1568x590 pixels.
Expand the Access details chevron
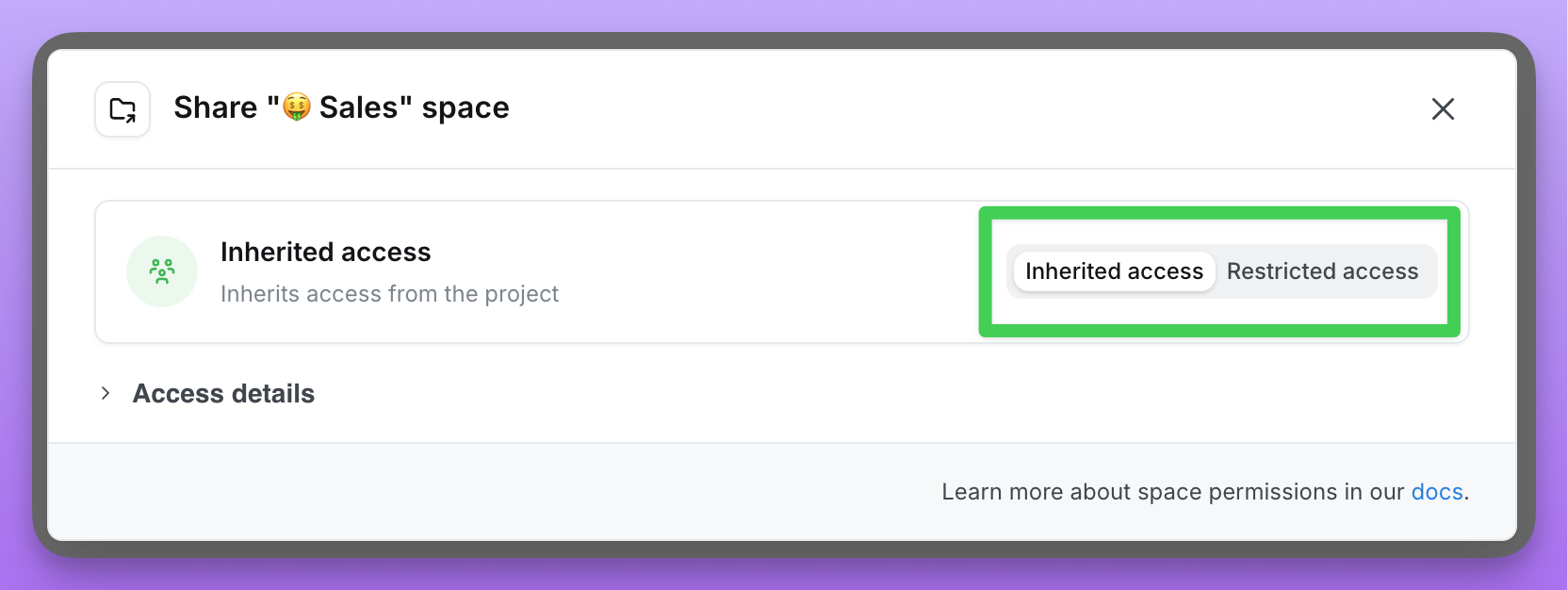pos(106,393)
